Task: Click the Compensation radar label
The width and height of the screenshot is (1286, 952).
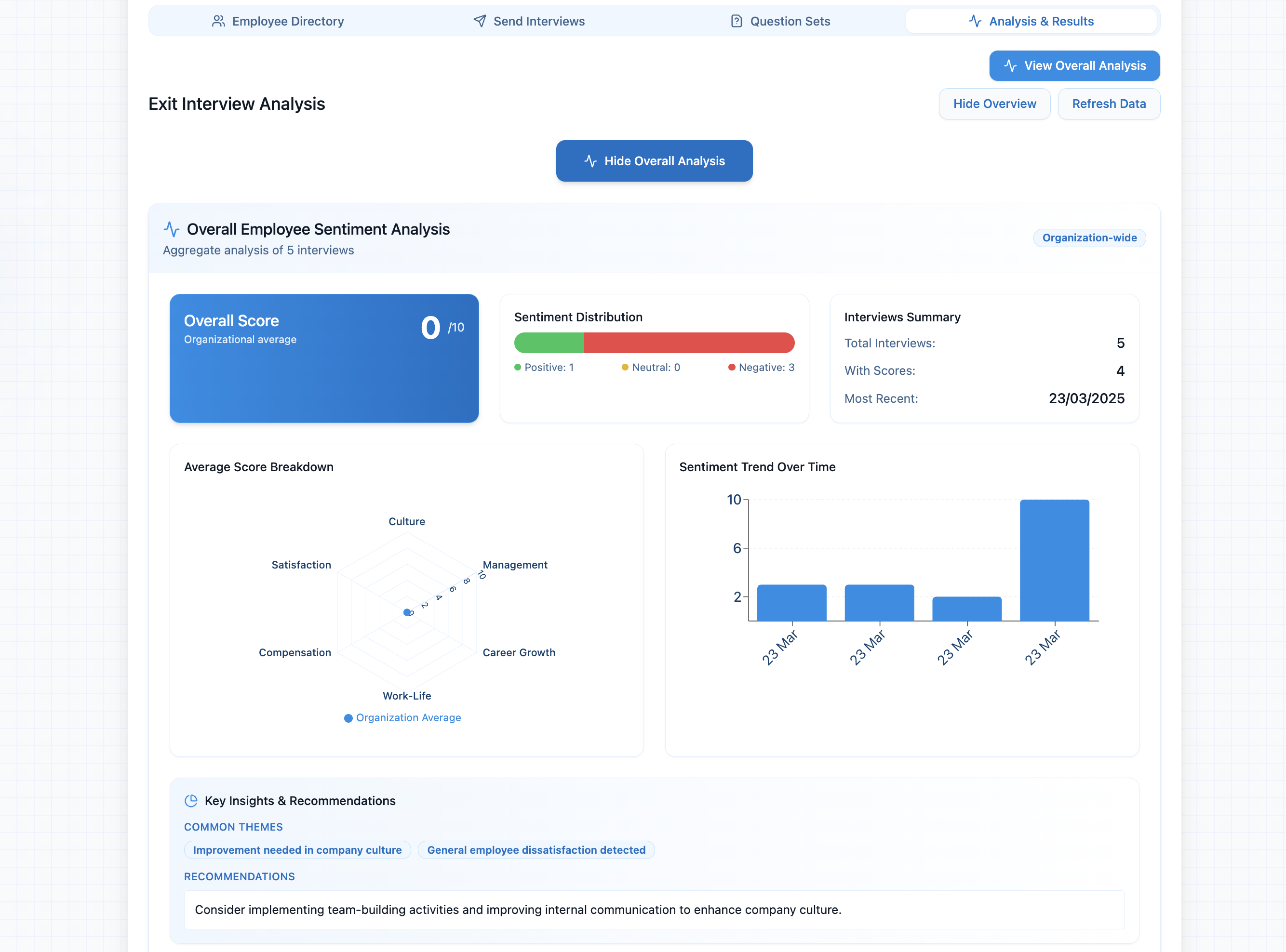Action: [295, 653]
